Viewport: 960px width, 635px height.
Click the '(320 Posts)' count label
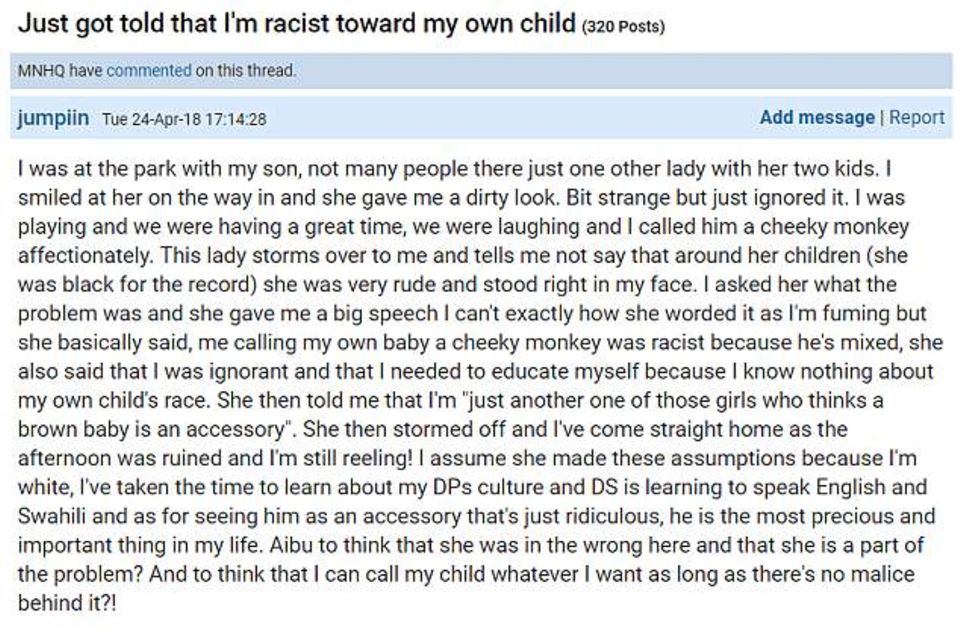(623, 27)
